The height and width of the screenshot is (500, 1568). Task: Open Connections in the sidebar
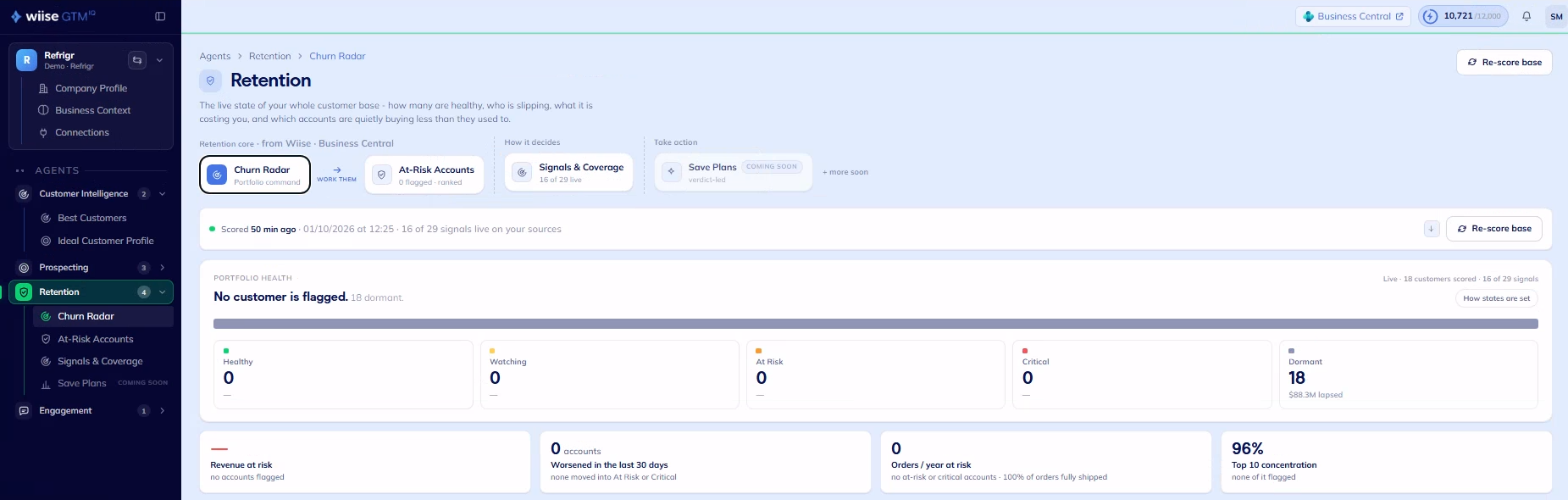pyautogui.click(x=82, y=132)
